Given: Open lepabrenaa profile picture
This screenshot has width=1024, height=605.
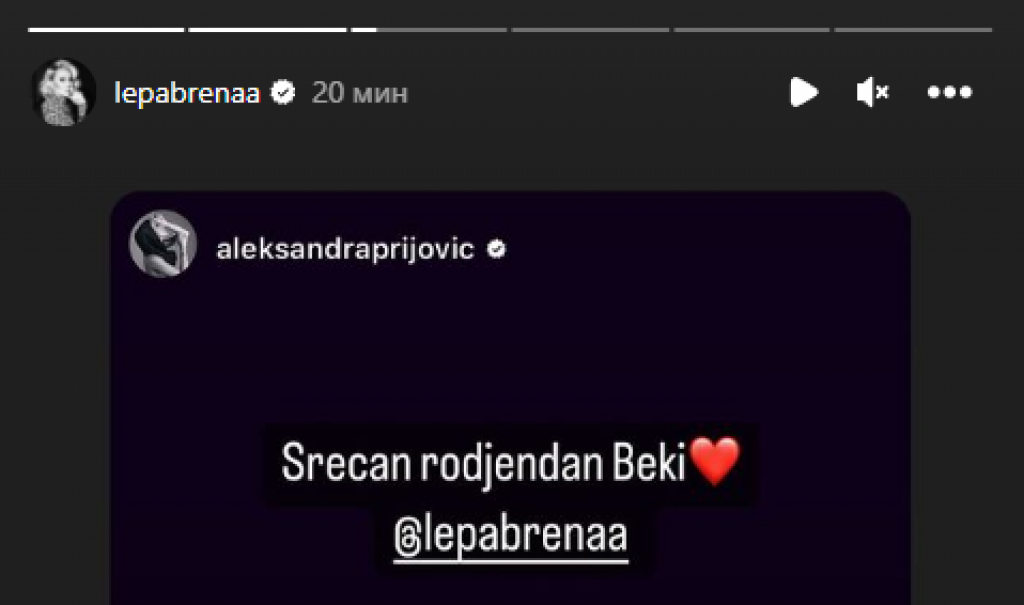Looking at the screenshot, I should pyautogui.click(x=63, y=92).
